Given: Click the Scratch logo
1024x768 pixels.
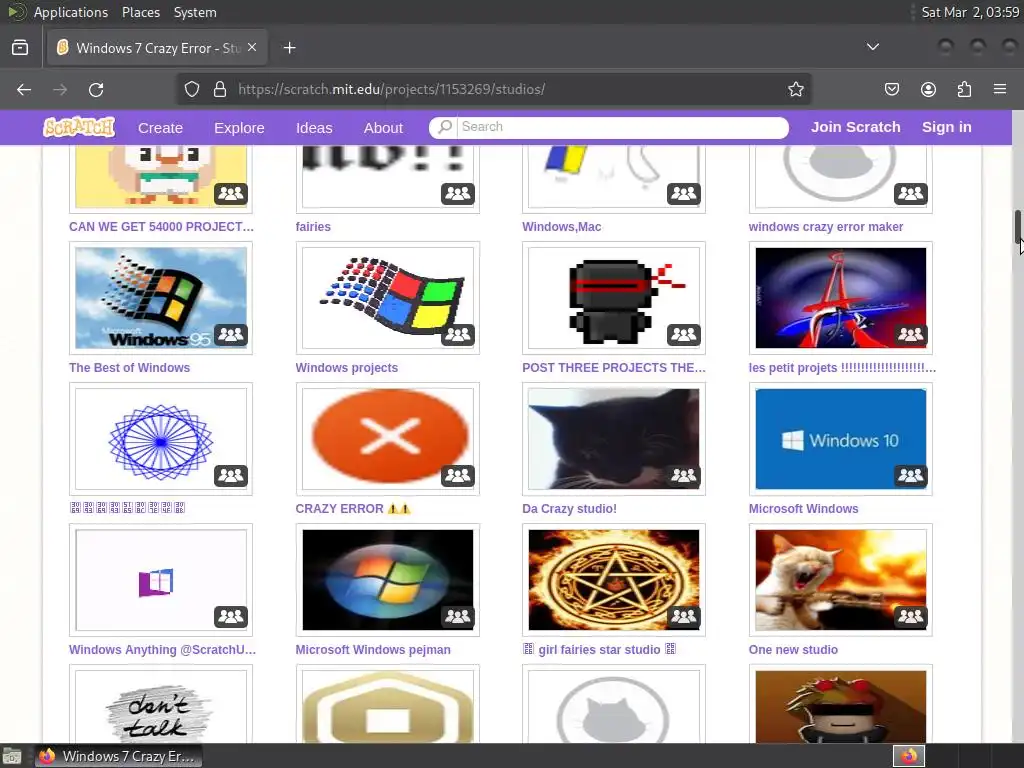Looking at the screenshot, I should click(x=79, y=127).
